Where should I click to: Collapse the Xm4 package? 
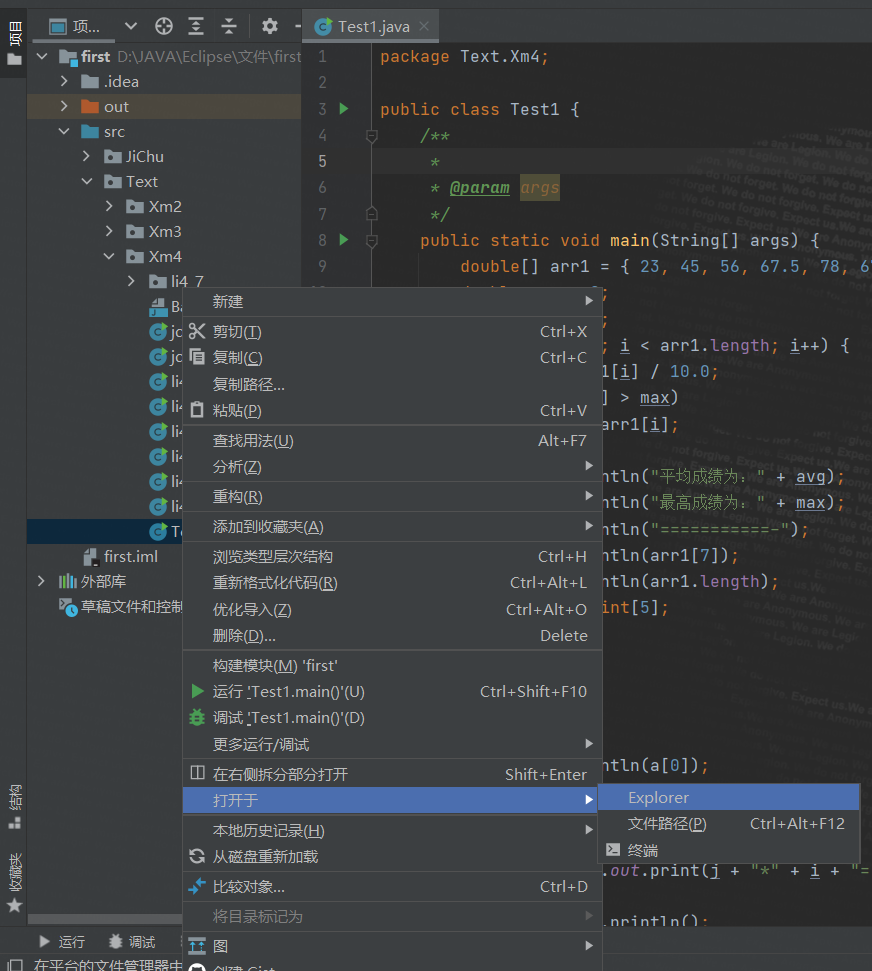point(109,256)
